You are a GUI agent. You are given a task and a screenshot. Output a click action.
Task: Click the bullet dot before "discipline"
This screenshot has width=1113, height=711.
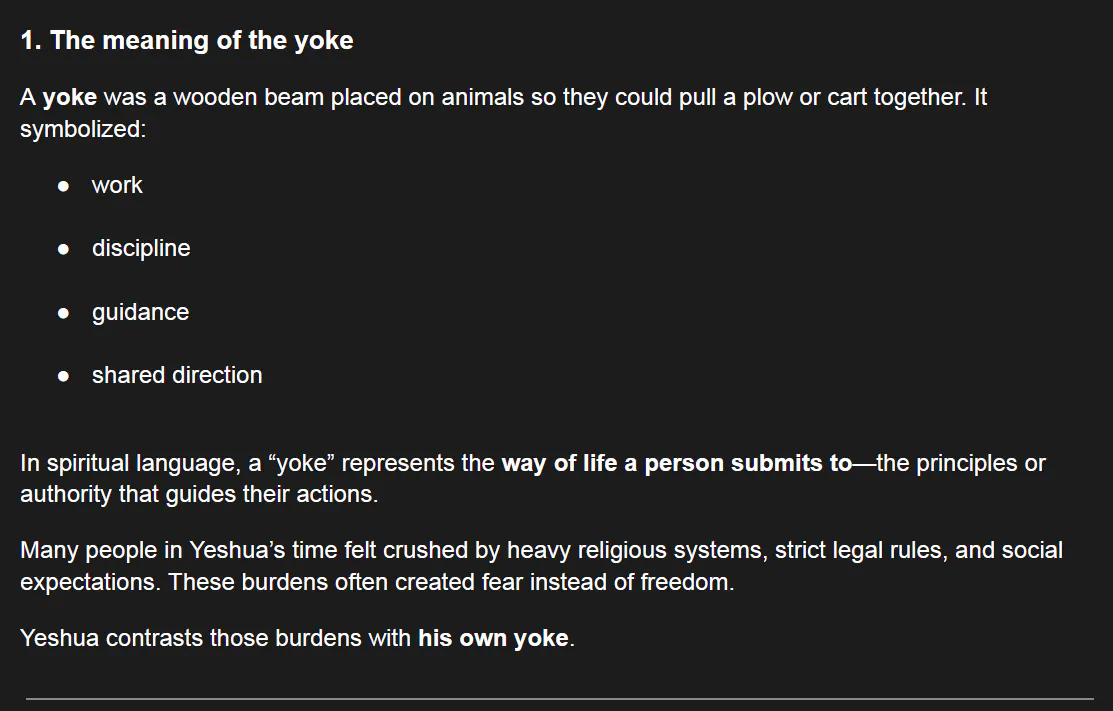tap(64, 249)
